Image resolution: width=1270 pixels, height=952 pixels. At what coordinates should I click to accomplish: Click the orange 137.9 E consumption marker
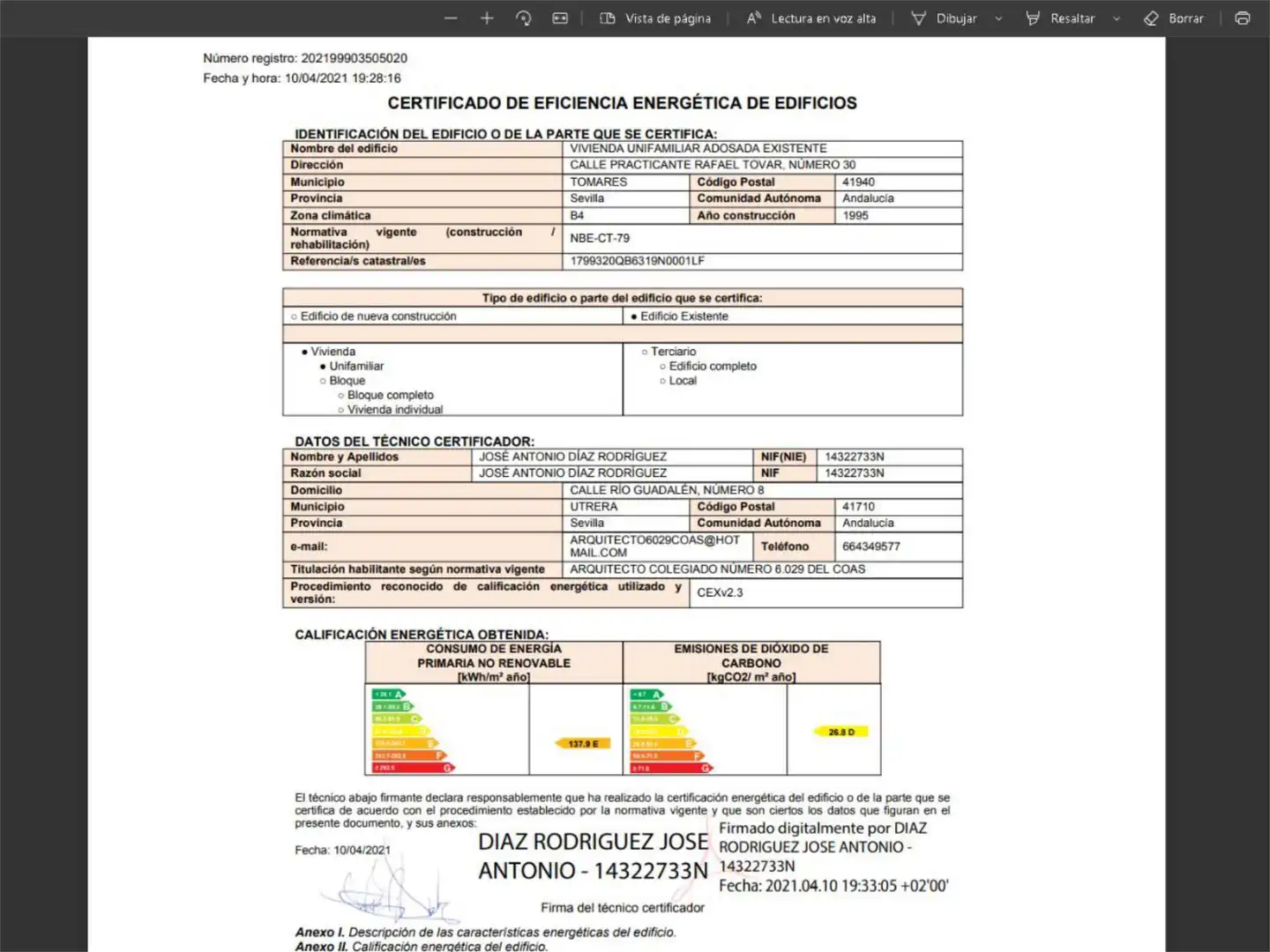coord(582,744)
